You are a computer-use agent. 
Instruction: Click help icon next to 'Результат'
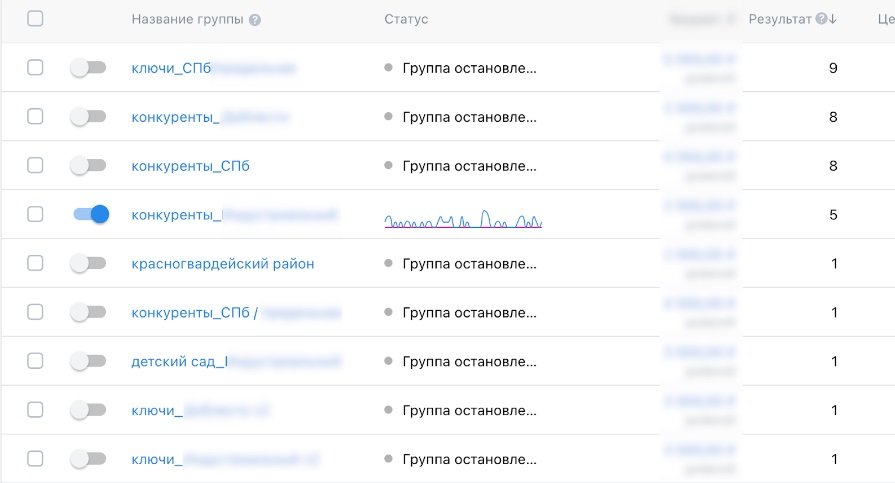coord(821,19)
